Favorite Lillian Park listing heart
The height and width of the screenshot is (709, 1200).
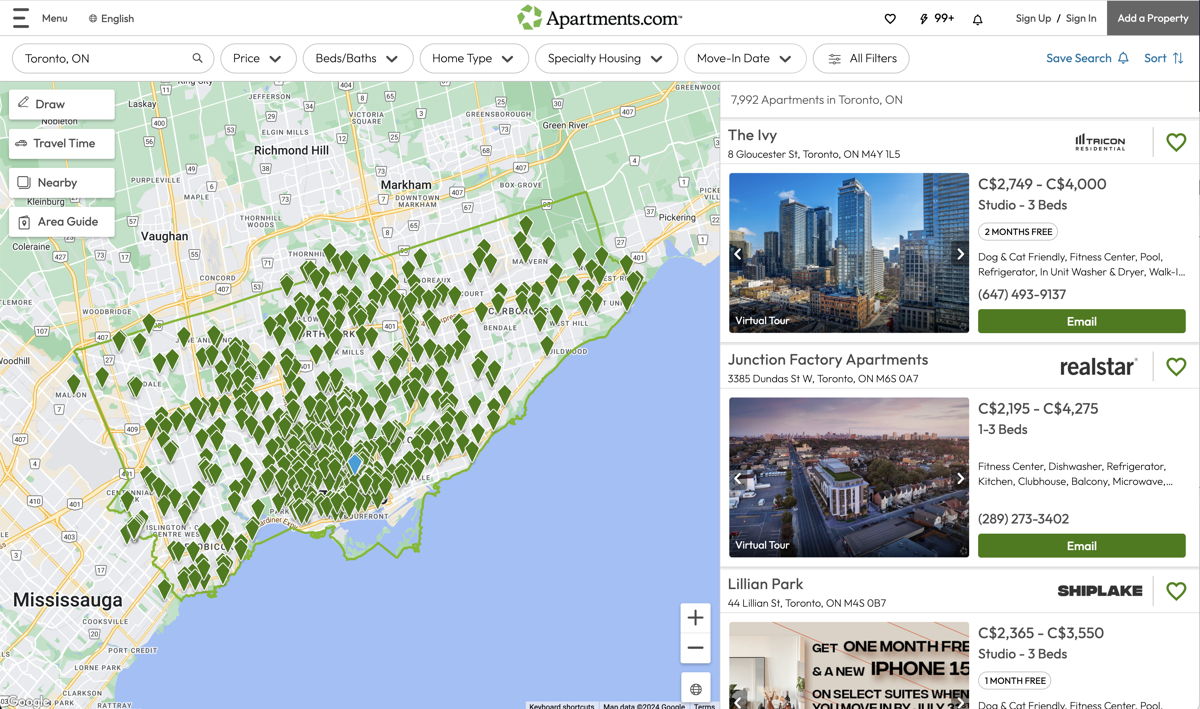[1176, 591]
